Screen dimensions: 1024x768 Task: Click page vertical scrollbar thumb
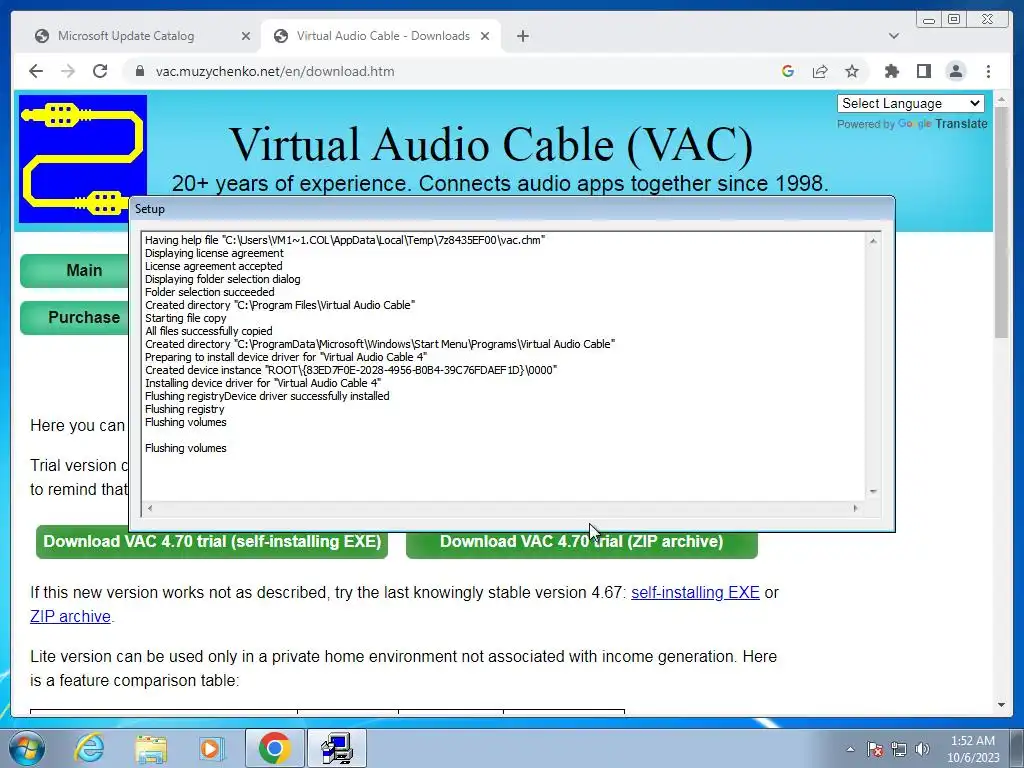[1002, 223]
